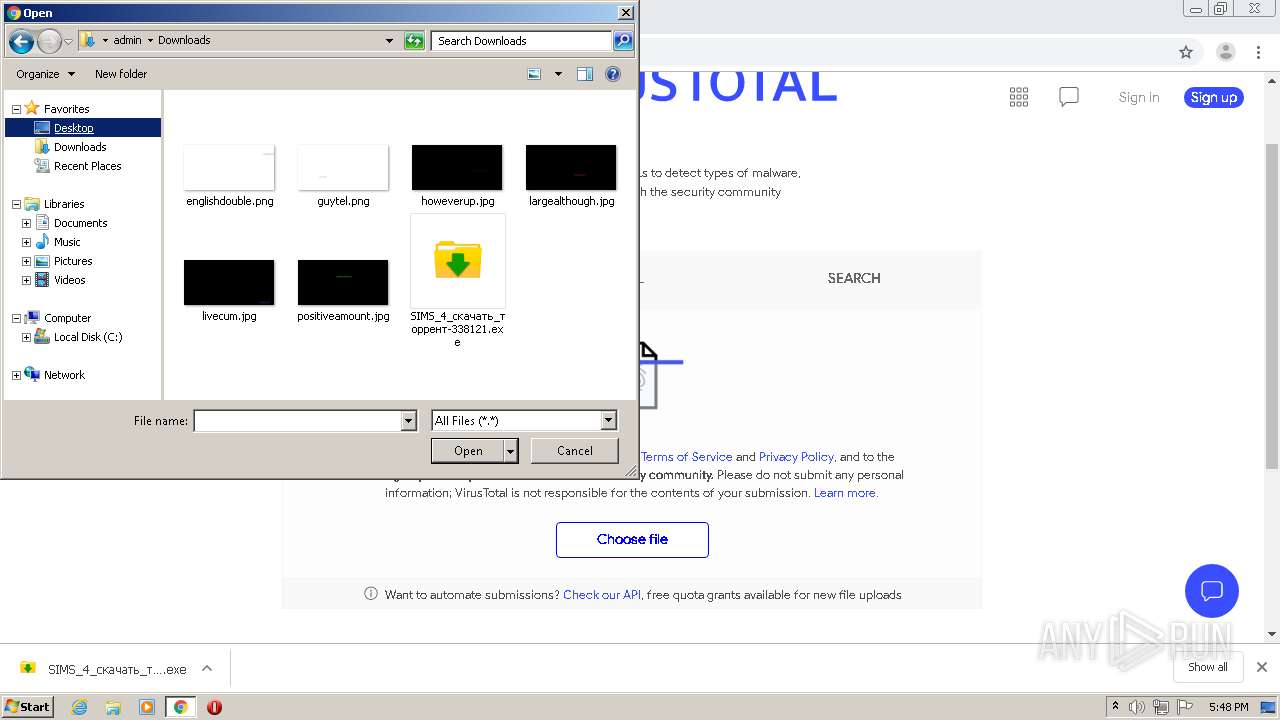This screenshot has height=720, width=1280.
Task: Open the Check our API link
Action: coord(602,595)
